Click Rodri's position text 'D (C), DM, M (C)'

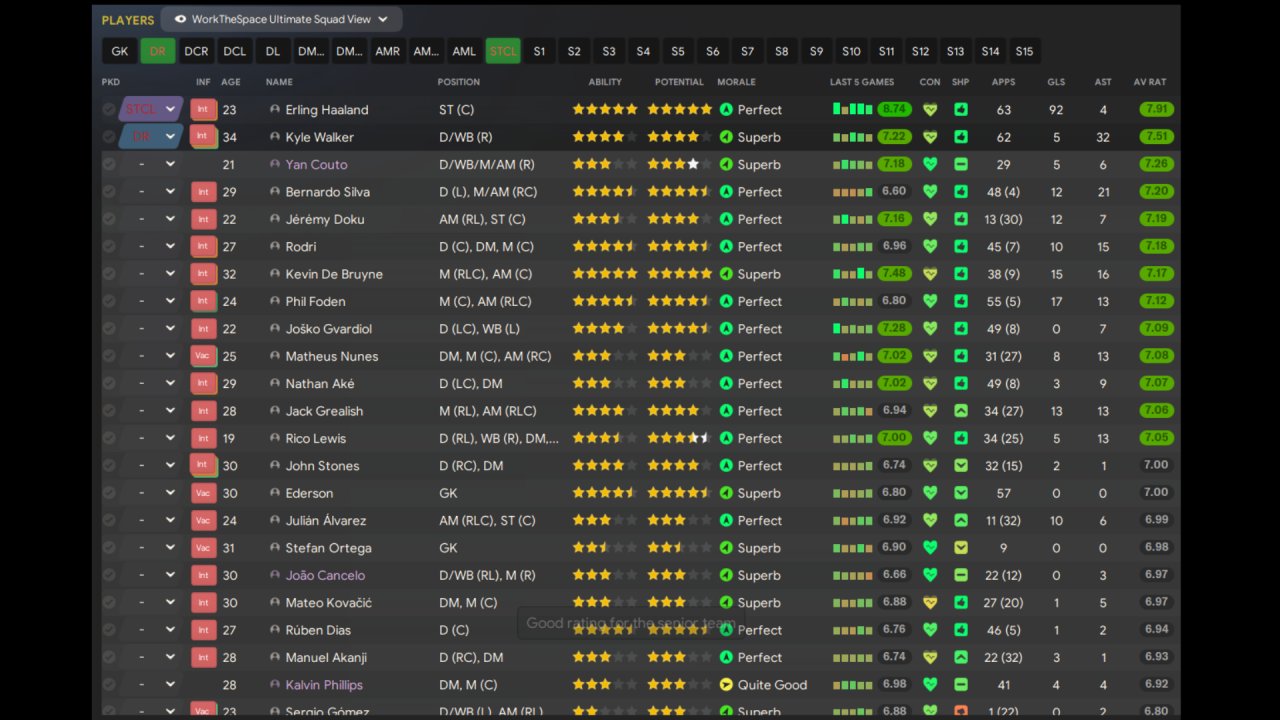coord(486,247)
